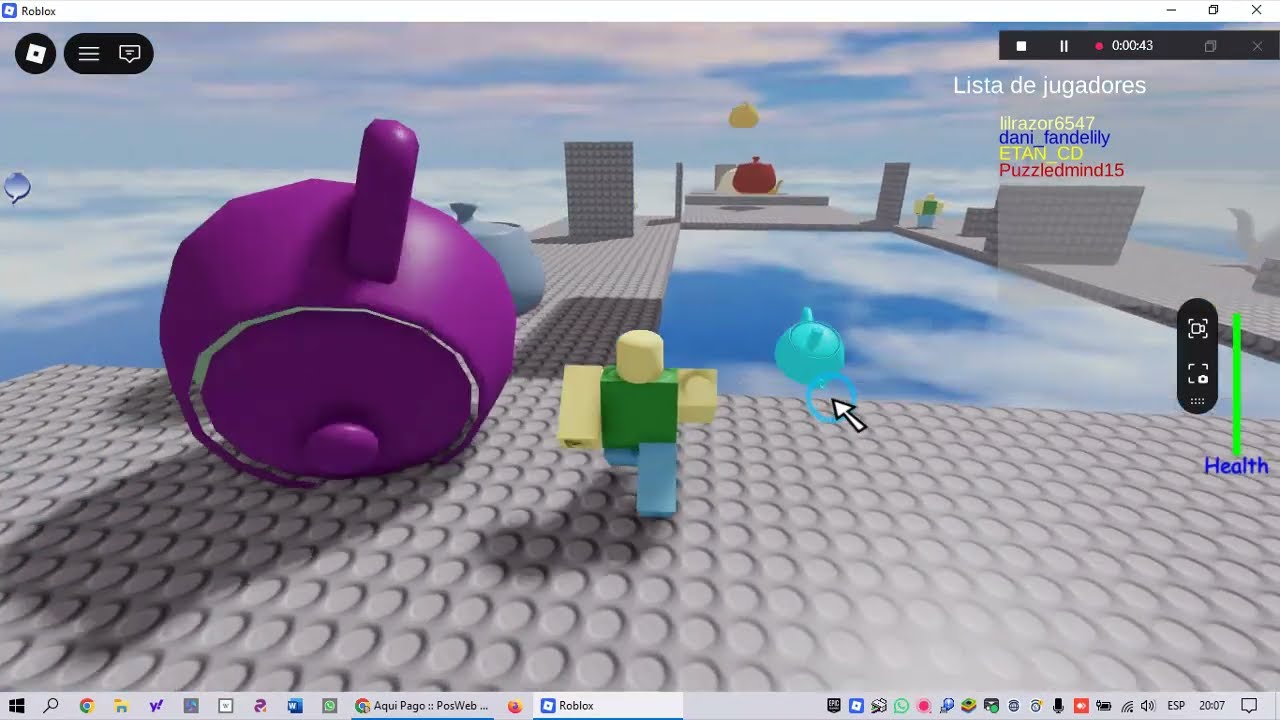Click the small blue speech bubble at left edge
Screen dimensions: 1280x720
pyautogui.click(x=17, y=187)
